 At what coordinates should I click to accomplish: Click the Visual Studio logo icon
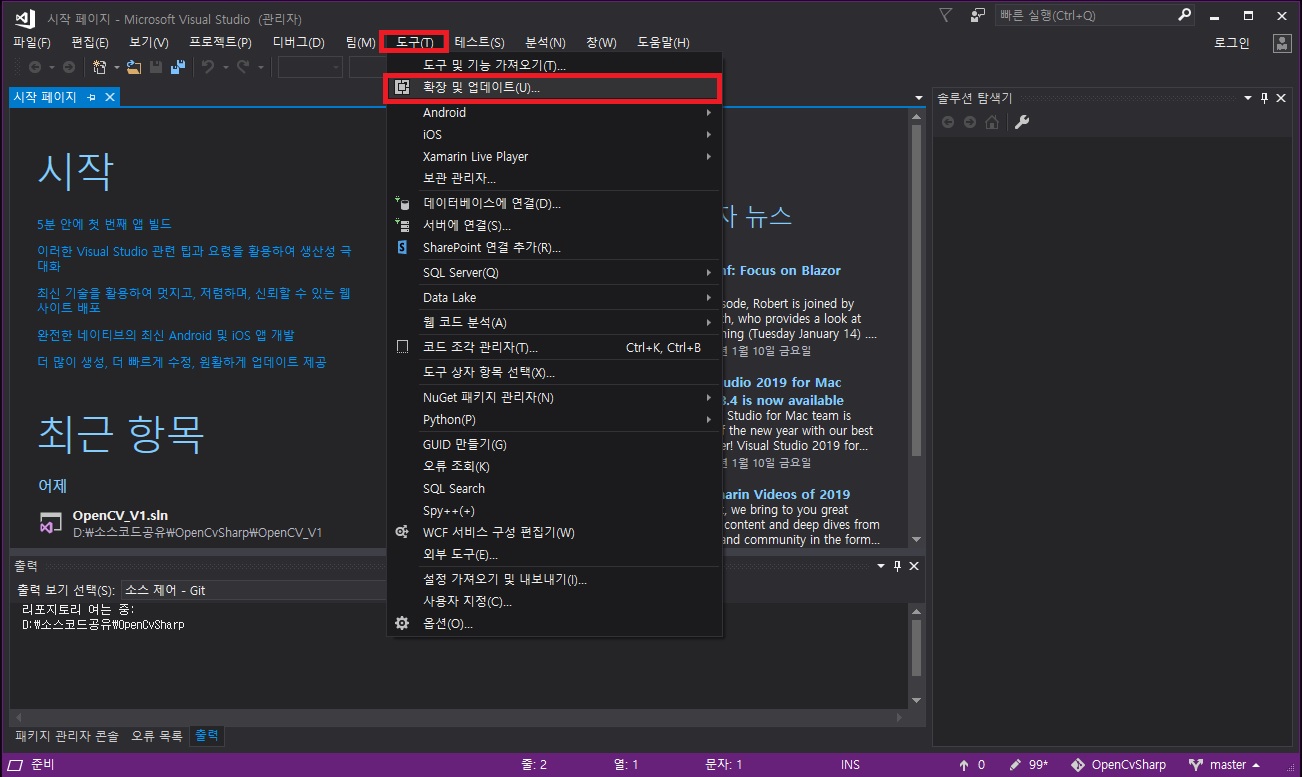[x=25, y=17]
